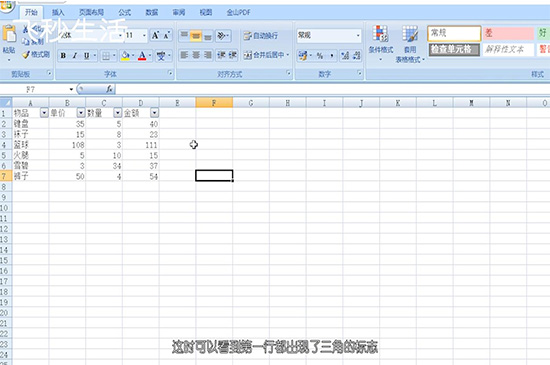This screenshot has width=550, height=365.
Task: Open the font (字体) group dialog launcher
Action: click(170, 73)
